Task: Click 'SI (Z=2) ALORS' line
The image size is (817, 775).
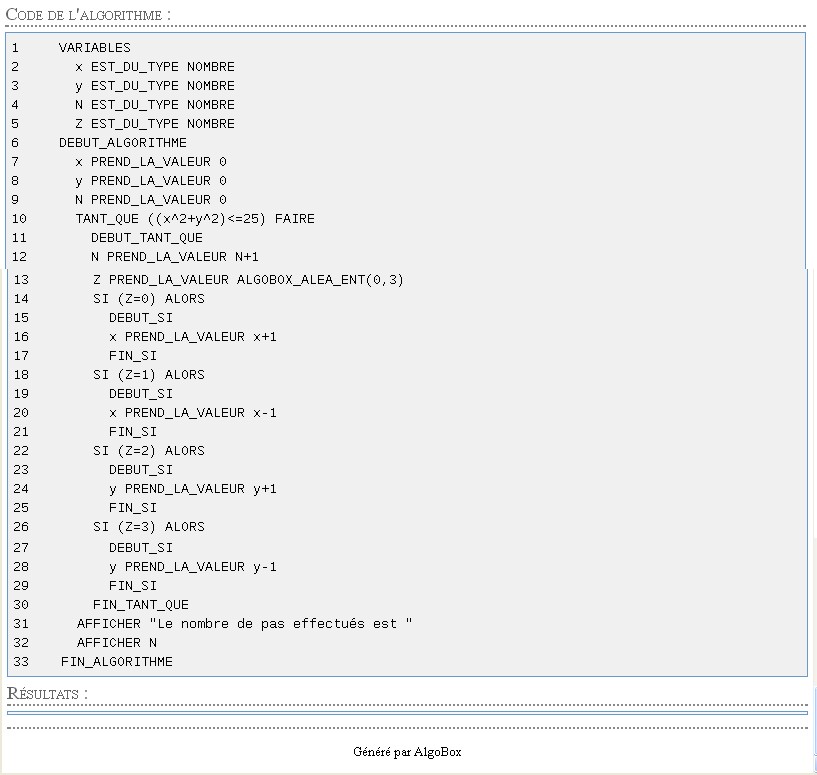Action: tap(149, 451)
